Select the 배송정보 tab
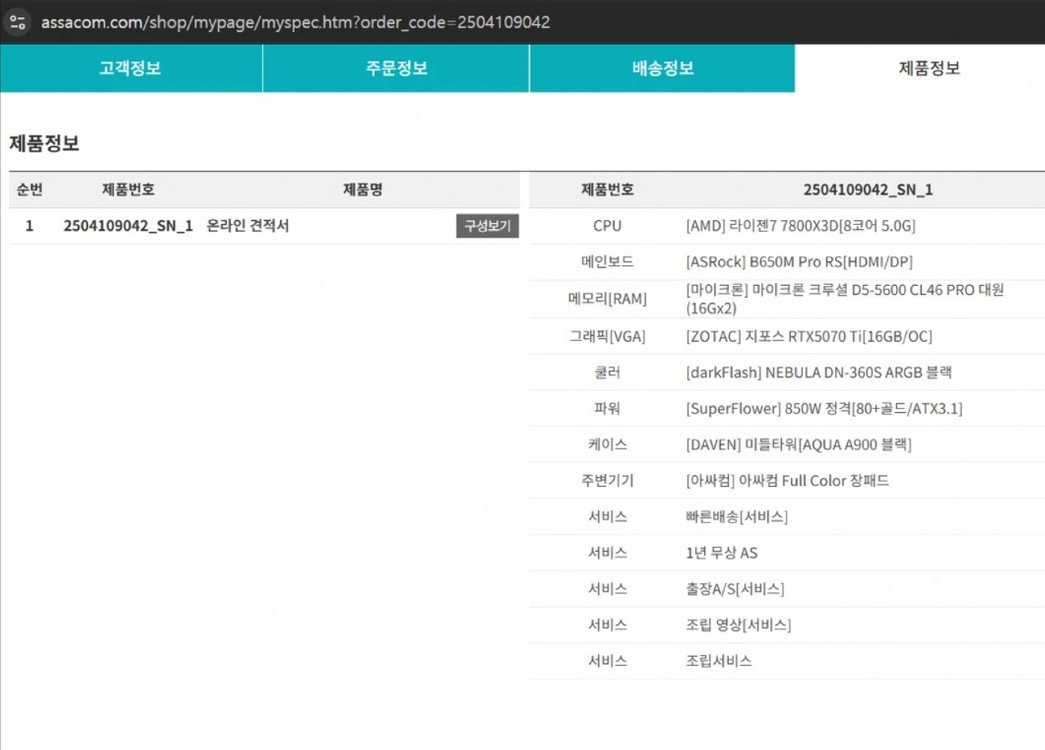1045x750 pixels. (660, 68)
